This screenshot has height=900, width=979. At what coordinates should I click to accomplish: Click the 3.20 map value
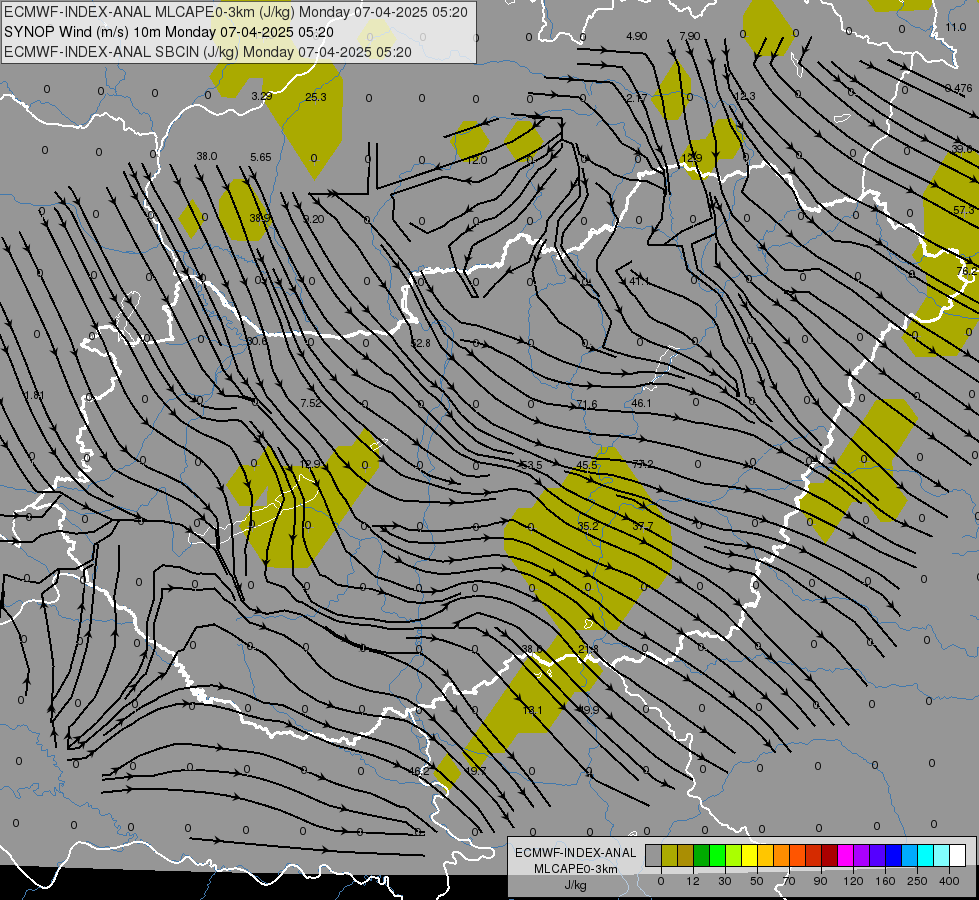[x=313, y=219]
